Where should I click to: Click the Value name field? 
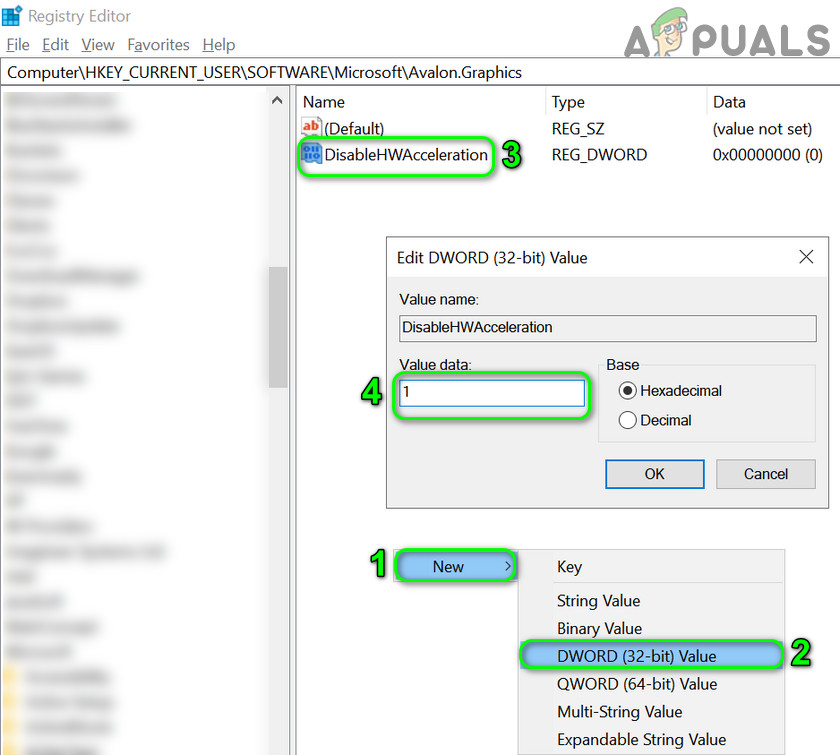(x=608, y=328)
